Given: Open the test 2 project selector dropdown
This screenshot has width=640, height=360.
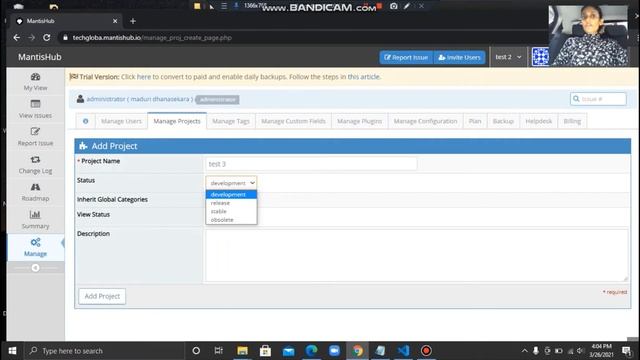Looking at the screenshot, I should 508,57.
